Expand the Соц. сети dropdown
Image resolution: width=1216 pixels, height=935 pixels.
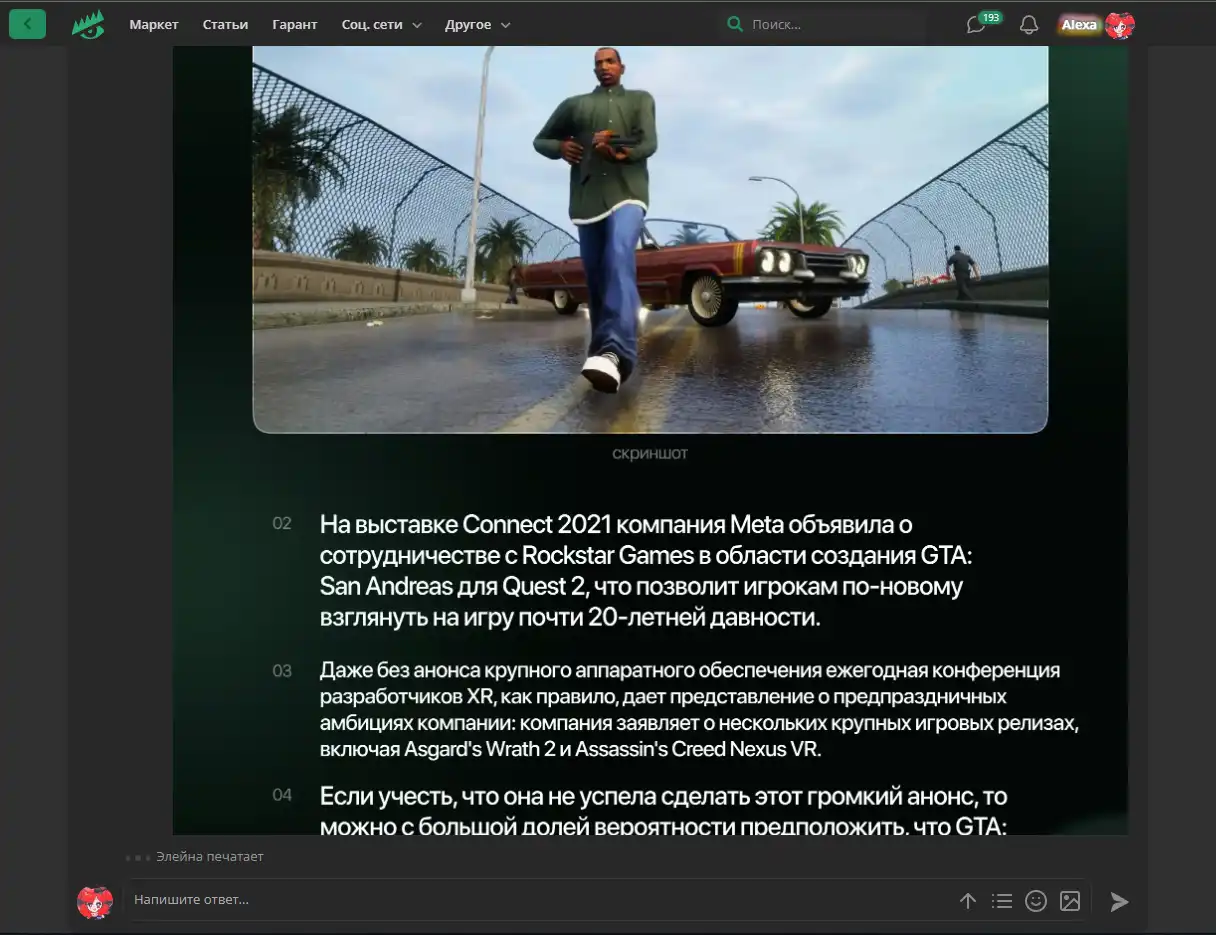(x=381, y=24)
